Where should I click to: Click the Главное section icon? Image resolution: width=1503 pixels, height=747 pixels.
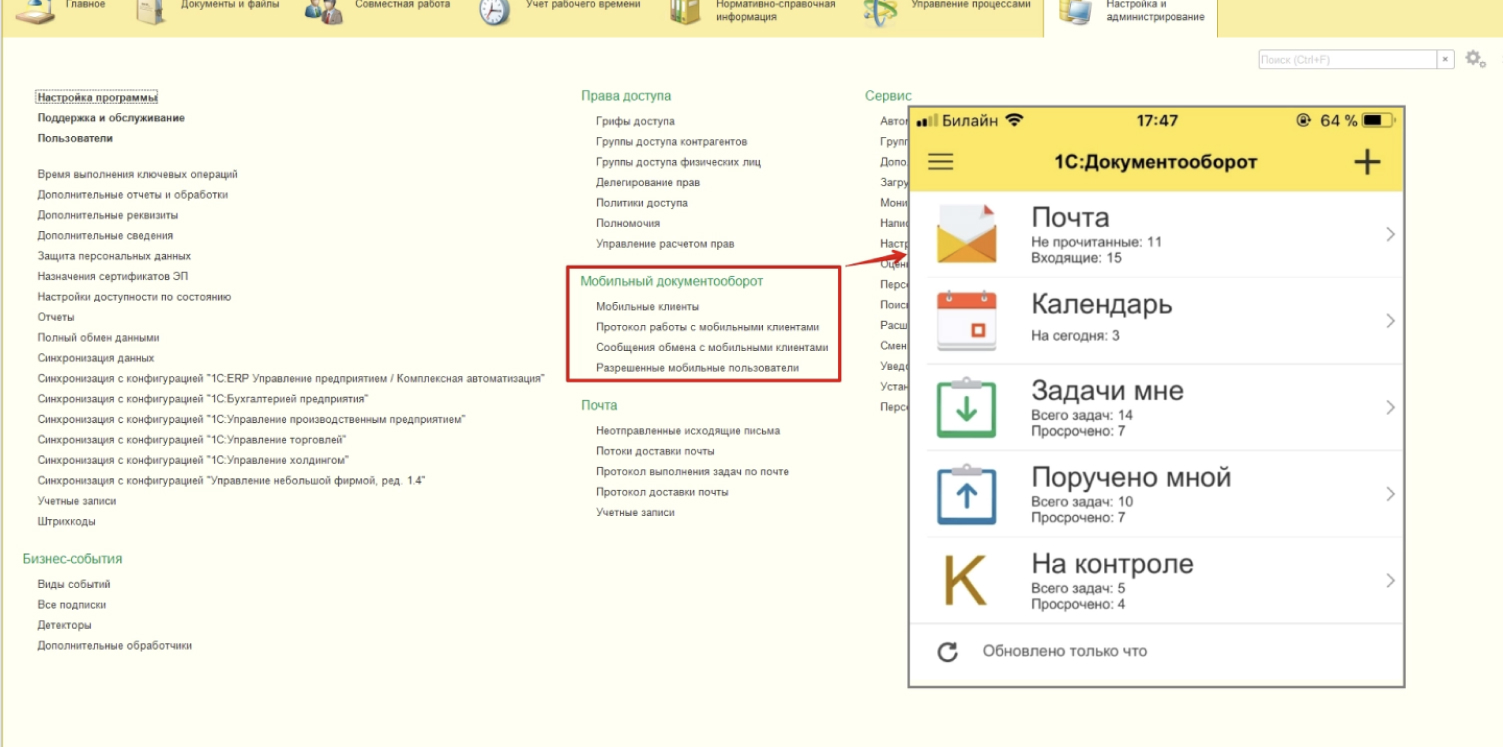[x=35, y=11]
